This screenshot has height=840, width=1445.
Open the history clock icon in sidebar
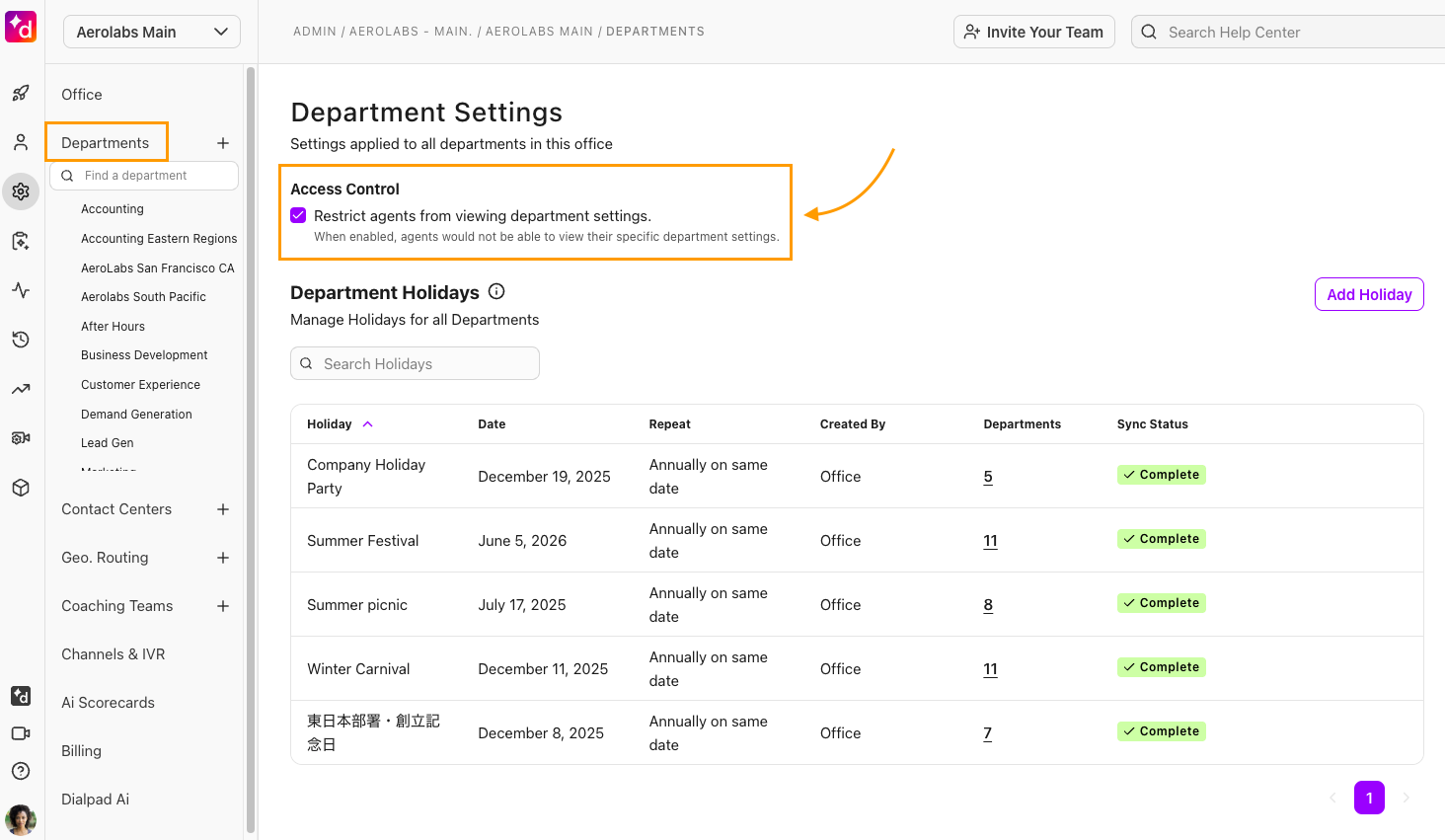point(21,340)
